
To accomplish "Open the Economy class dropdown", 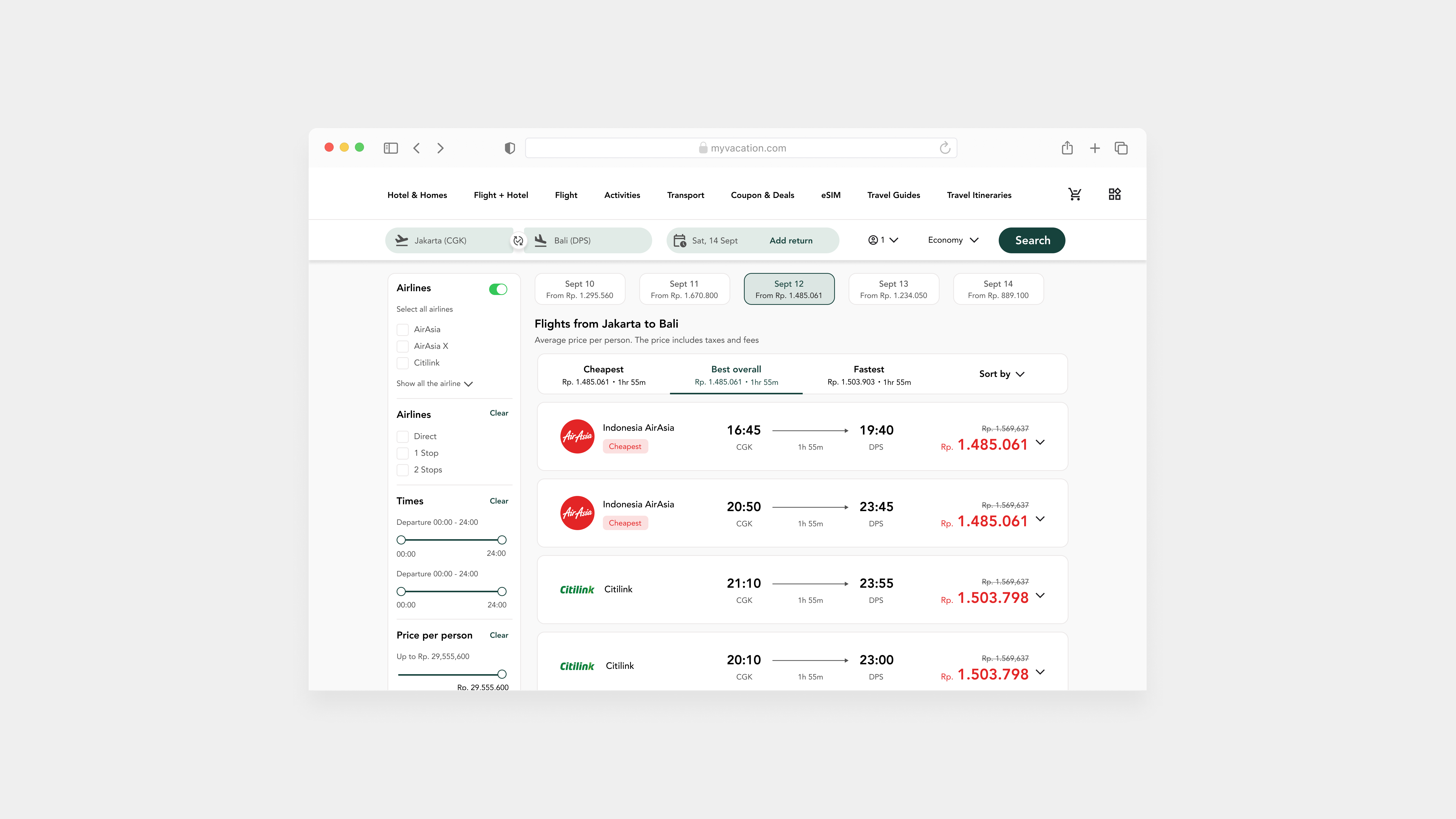I will point(953,240).
